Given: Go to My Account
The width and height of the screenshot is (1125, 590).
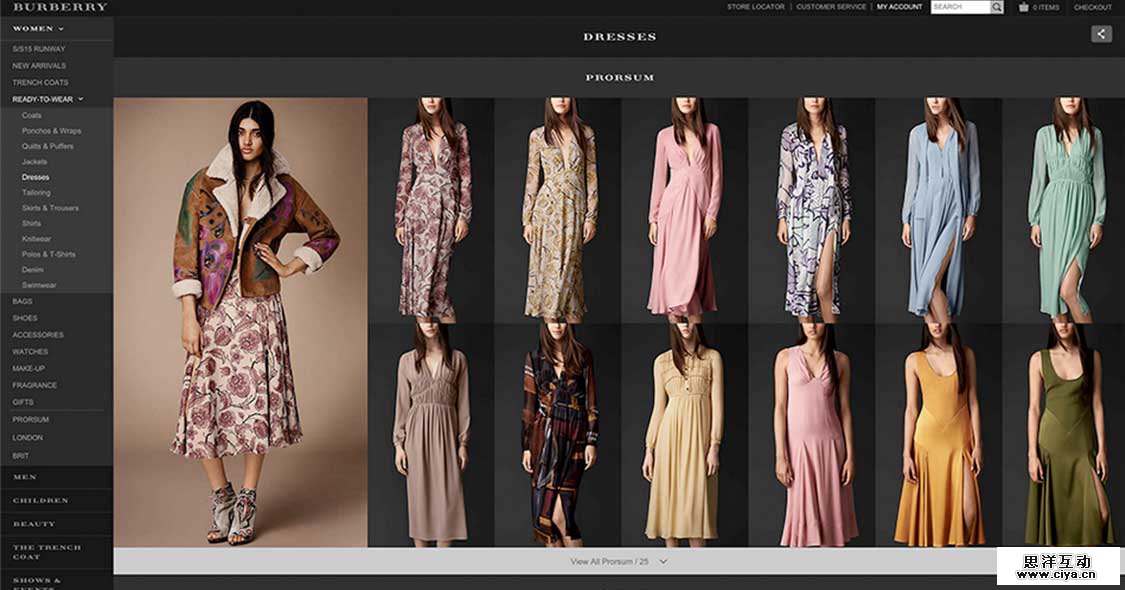Looking at the screenshot, I should pos(899,7).
